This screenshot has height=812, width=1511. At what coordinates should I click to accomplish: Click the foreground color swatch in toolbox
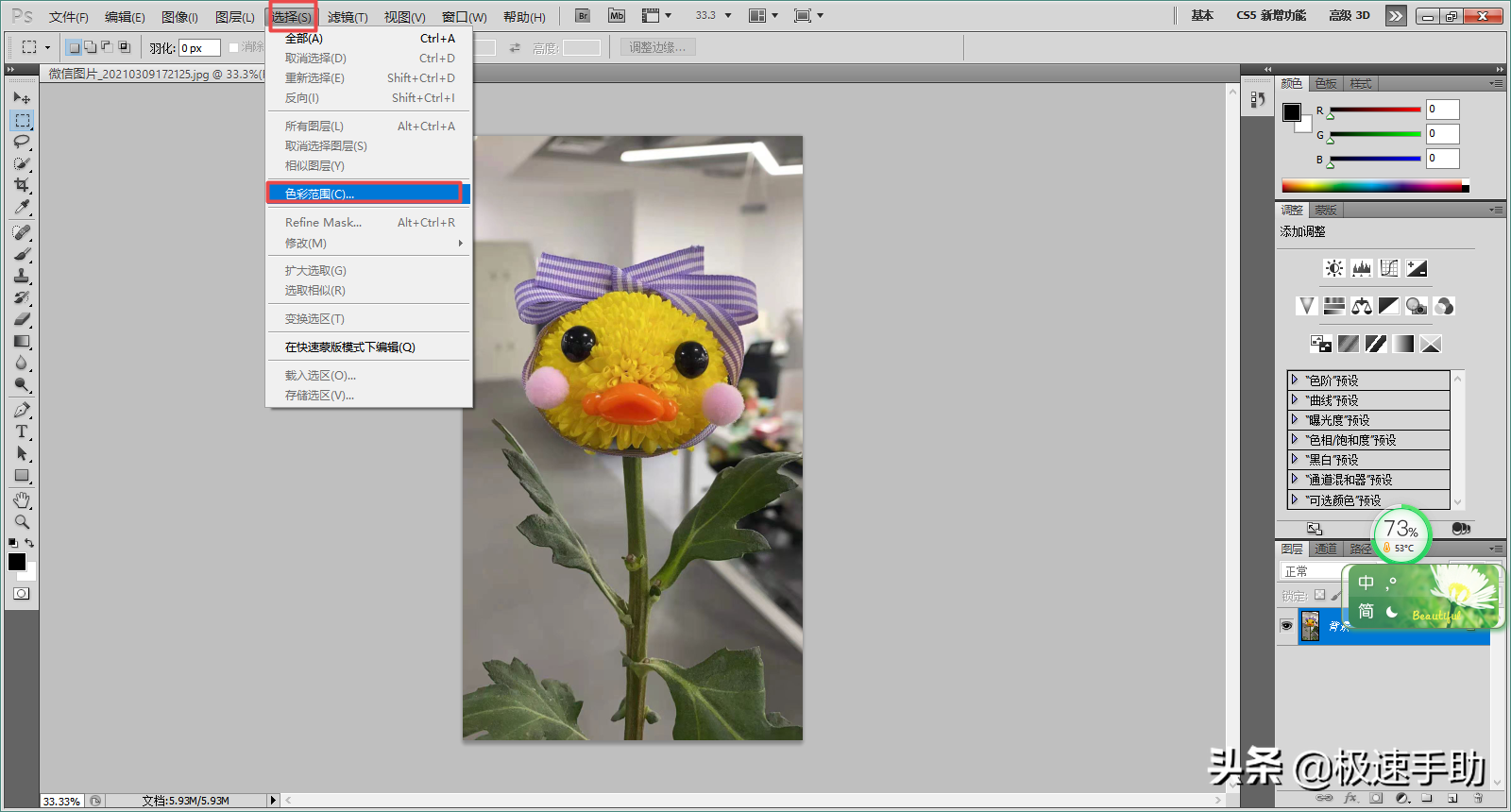(x=17, y=562)
